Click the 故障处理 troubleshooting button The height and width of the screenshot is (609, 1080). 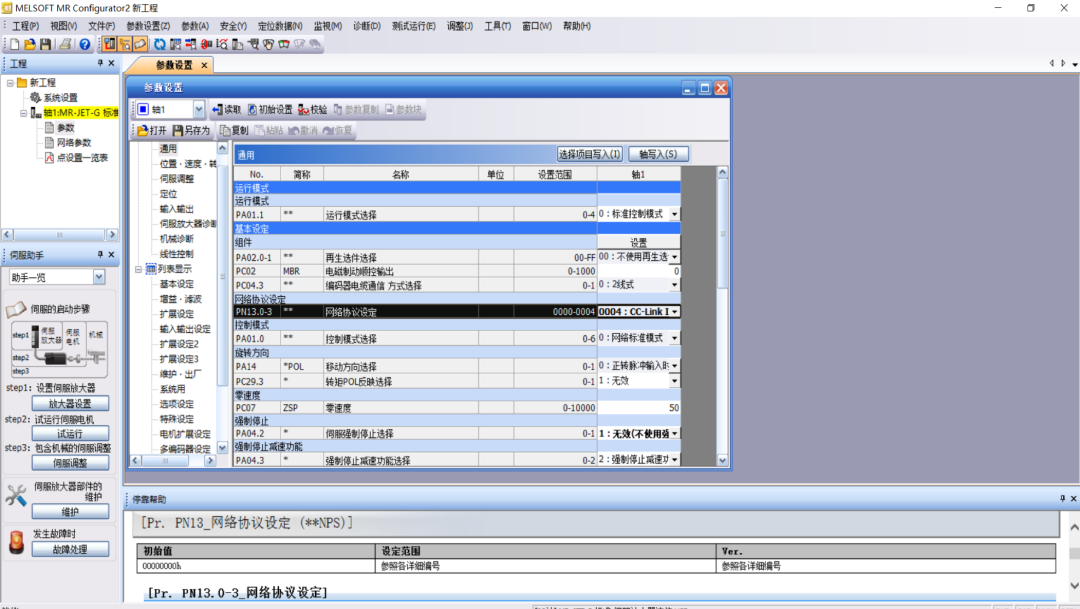pos(70,550)
